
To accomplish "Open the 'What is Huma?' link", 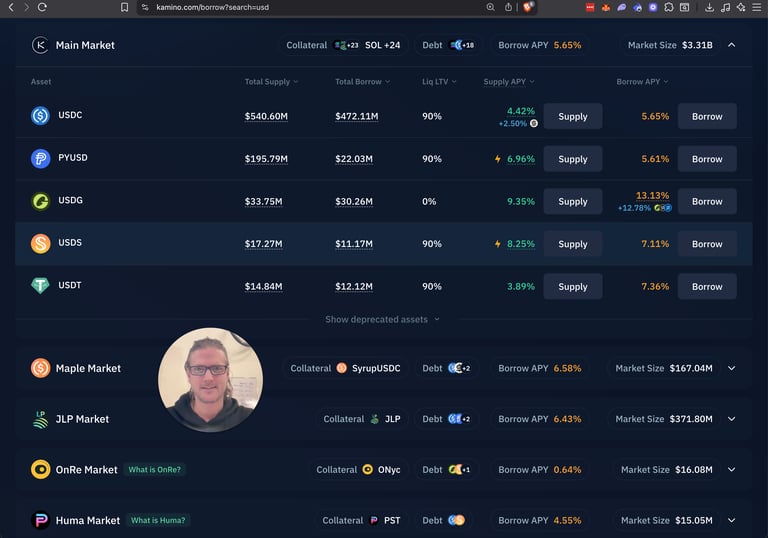I will point(158,520).
